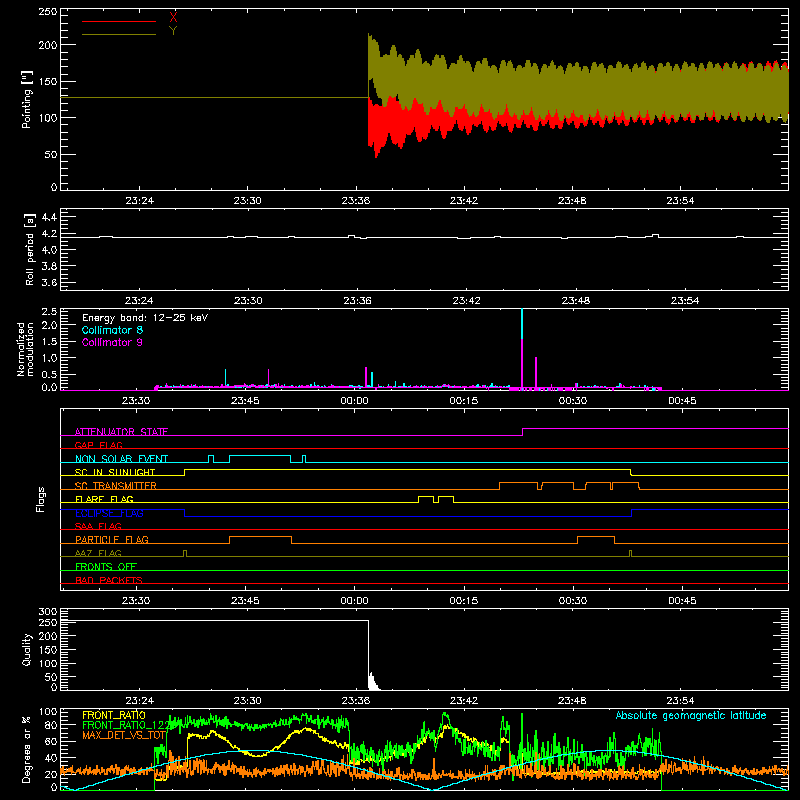800x800 pixels.
Task: Click the Quality trace drop near 23:36
Action: tap(368, 653)
